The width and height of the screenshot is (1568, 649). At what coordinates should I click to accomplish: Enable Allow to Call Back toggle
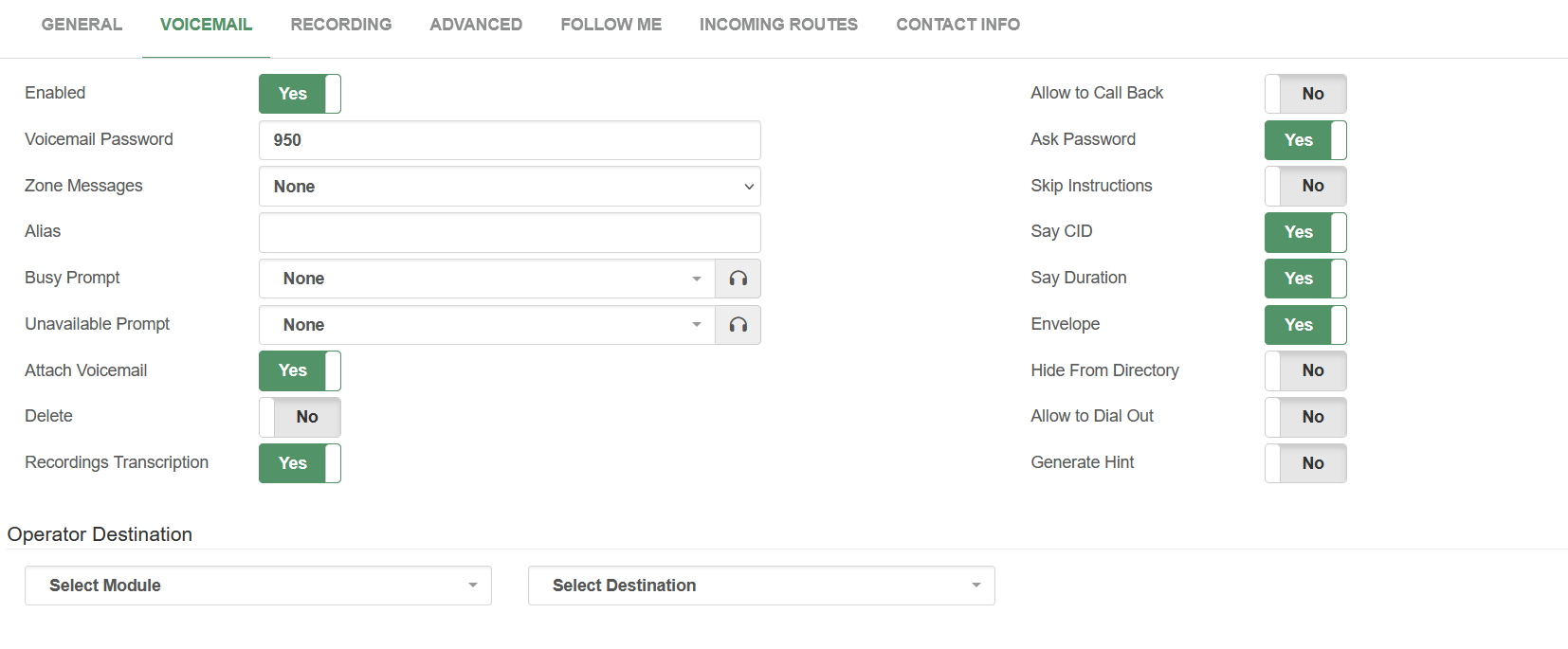pyautogui.click(x=1305, y=94)
